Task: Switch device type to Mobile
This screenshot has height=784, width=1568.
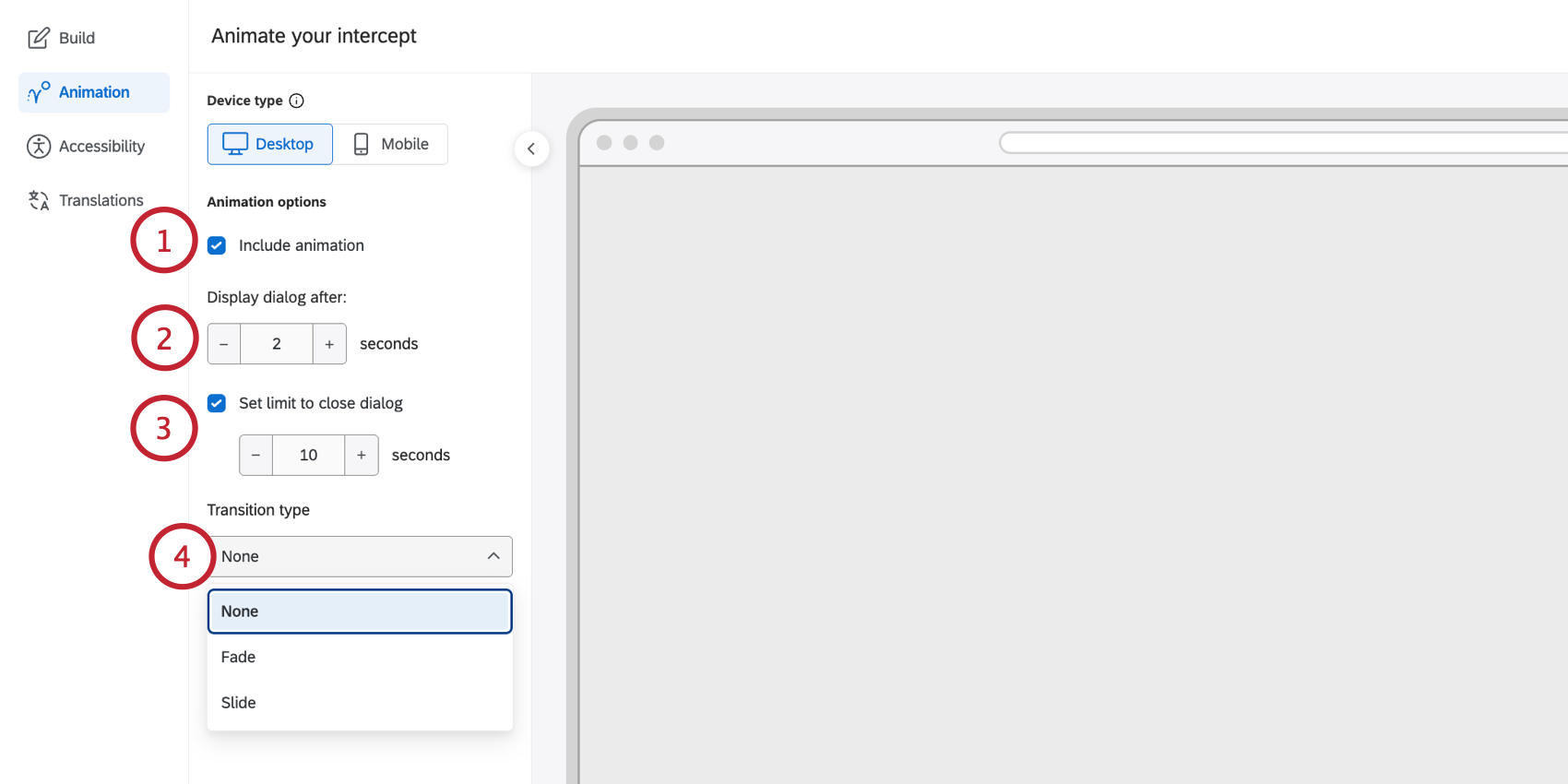Action: click(x=391, y=144)
